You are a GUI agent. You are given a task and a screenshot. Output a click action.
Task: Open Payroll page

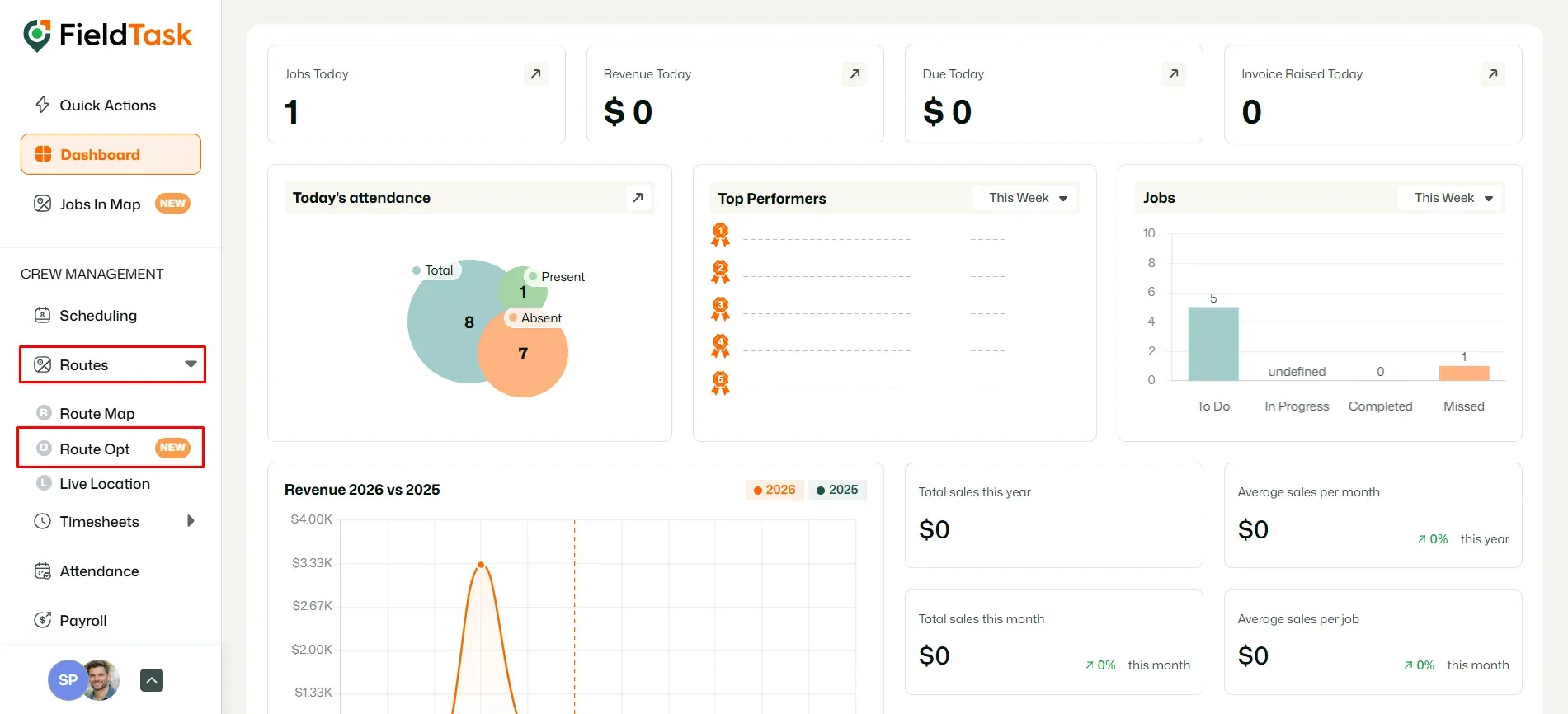pos(111,620)
